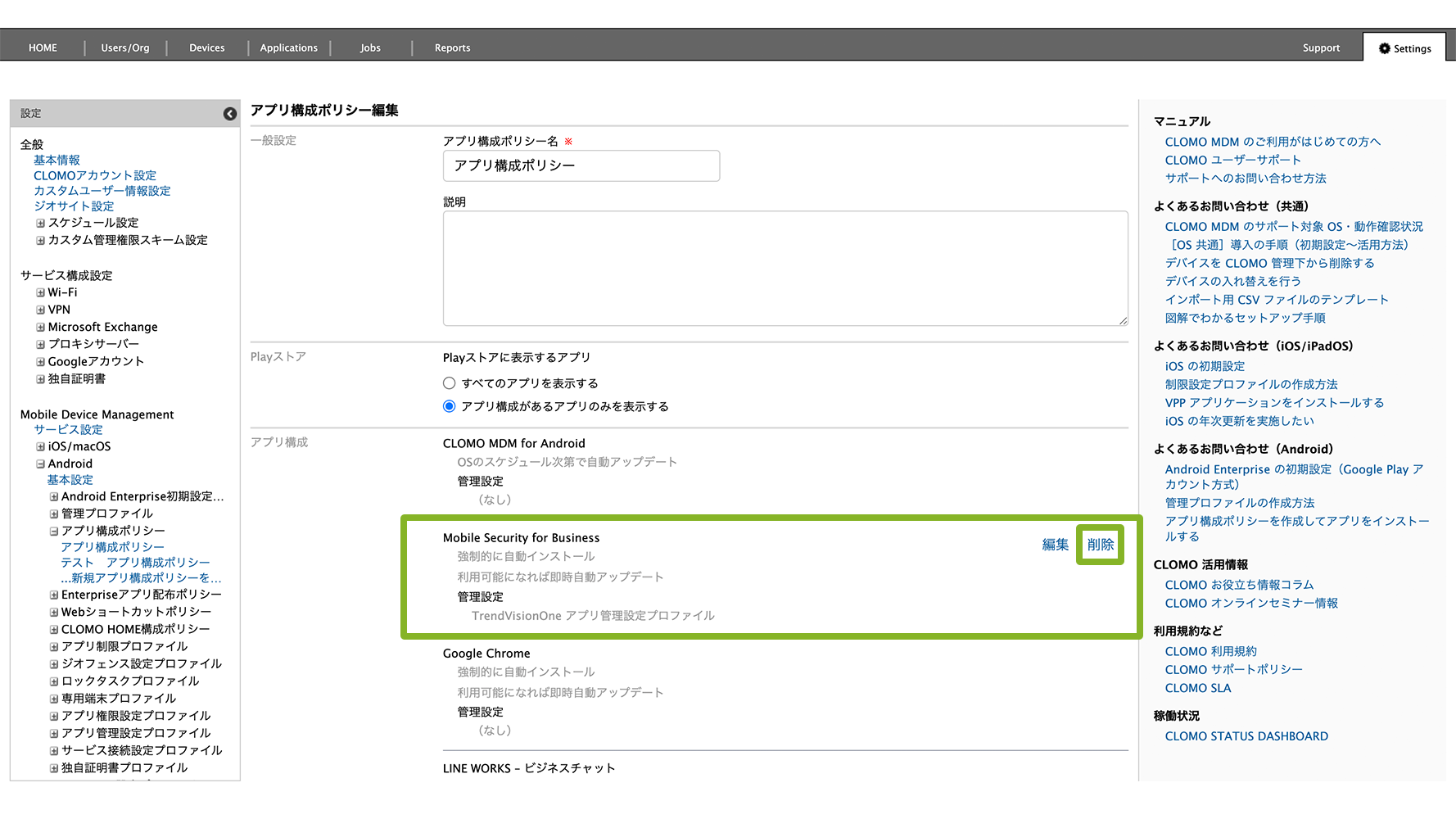Expand the Microsoft Exchange plus icon
Image resolution: width=1456 pixels, height=819 pixels.
tap(40, 327)
